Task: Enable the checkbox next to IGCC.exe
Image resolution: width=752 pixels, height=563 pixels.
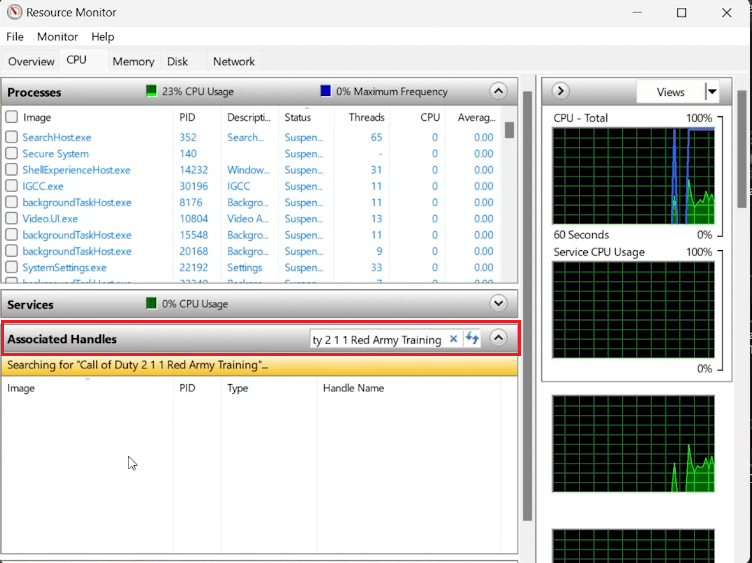Action: (x=12, y=186)
